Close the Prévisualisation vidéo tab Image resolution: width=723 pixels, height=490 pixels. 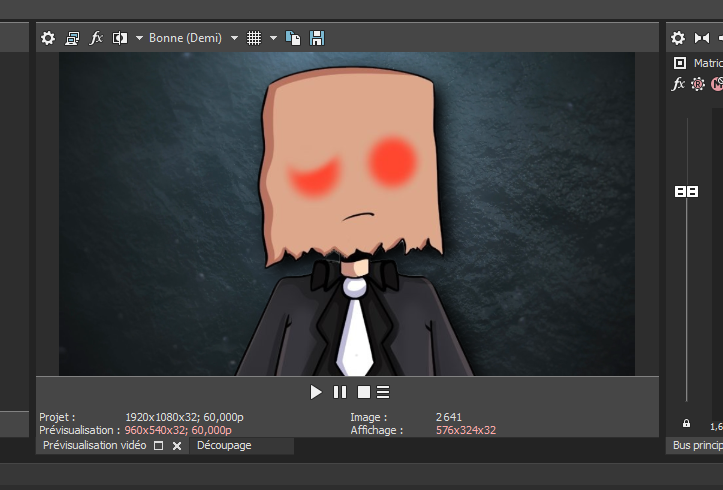point(177,446)
